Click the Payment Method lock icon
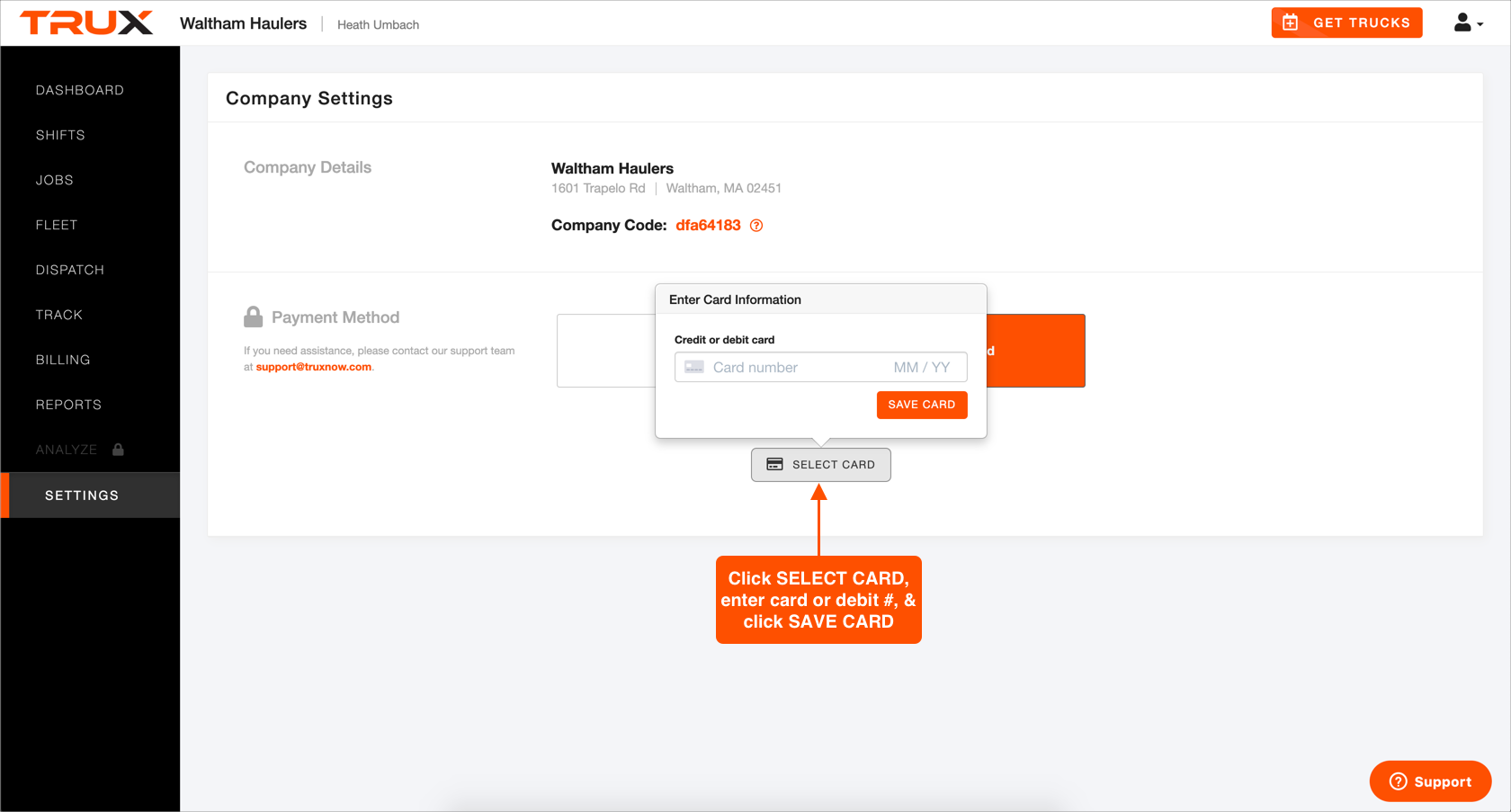1511x812 pixels. coord(253,317)
